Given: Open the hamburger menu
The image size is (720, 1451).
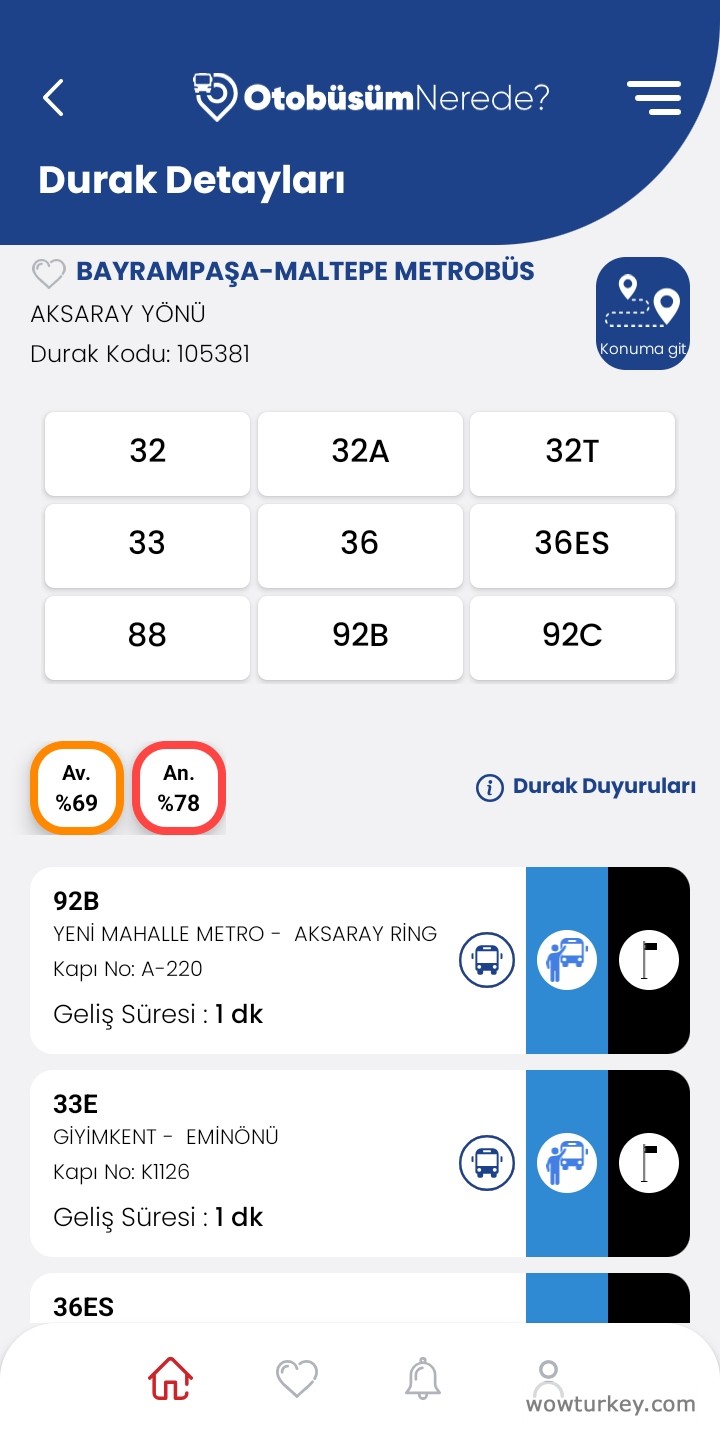Looking at the screenshot, I should (654, 97).
